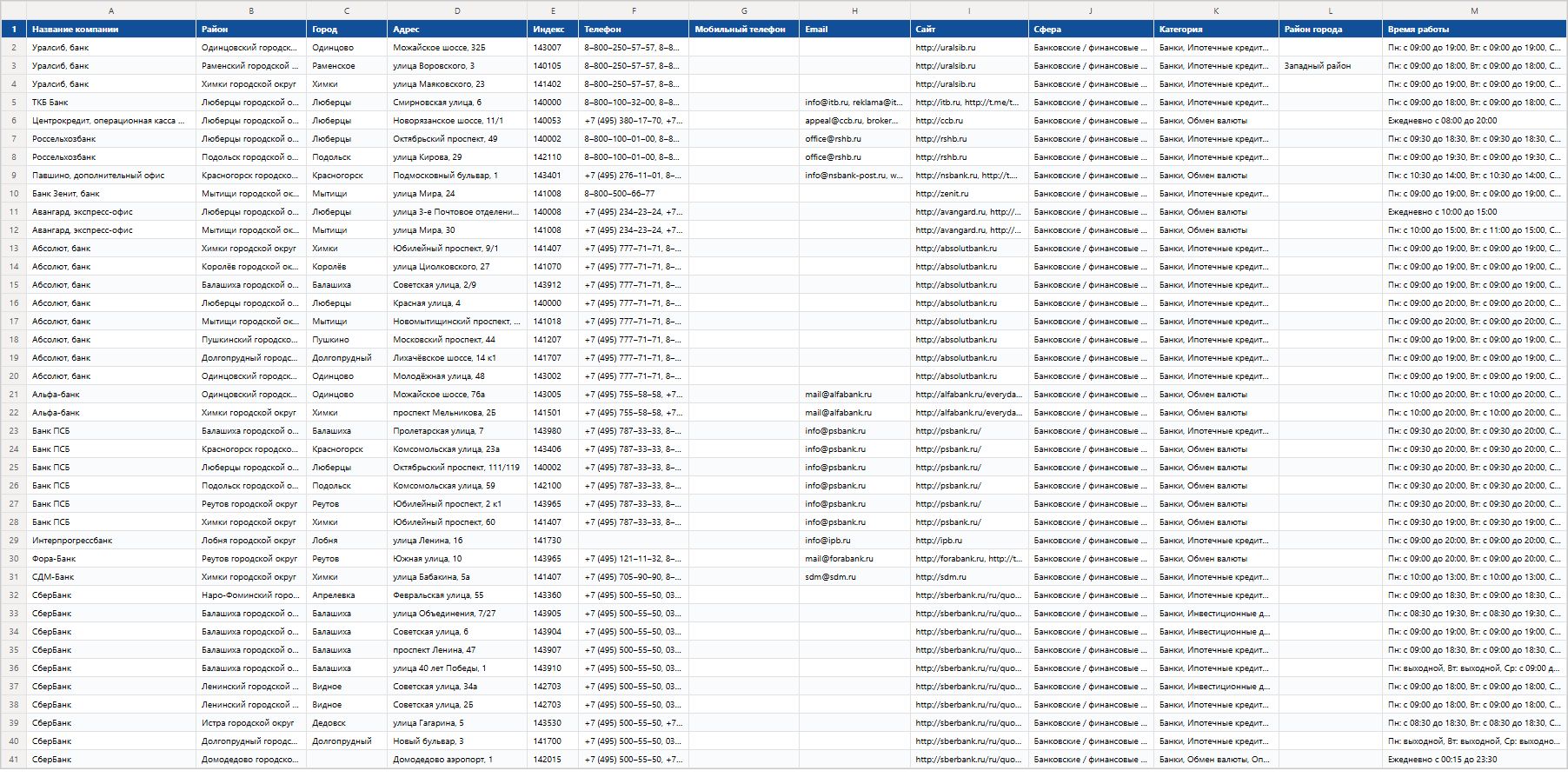Viewport: 1568px width, 784px height.
Task: Click the 'Сайт' header cell
Action: [x=969, y=30]
